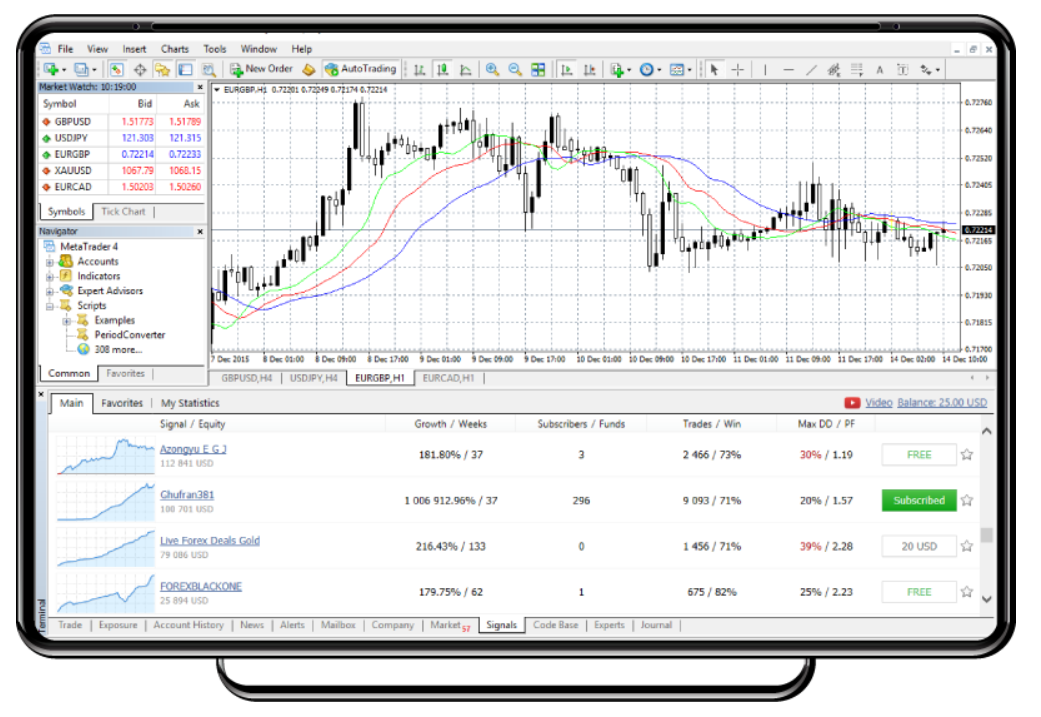Switch chart to Line Chart mode
Image resolution: width=1041 pixels, height=717 pixels.
(x=465, y=69)
